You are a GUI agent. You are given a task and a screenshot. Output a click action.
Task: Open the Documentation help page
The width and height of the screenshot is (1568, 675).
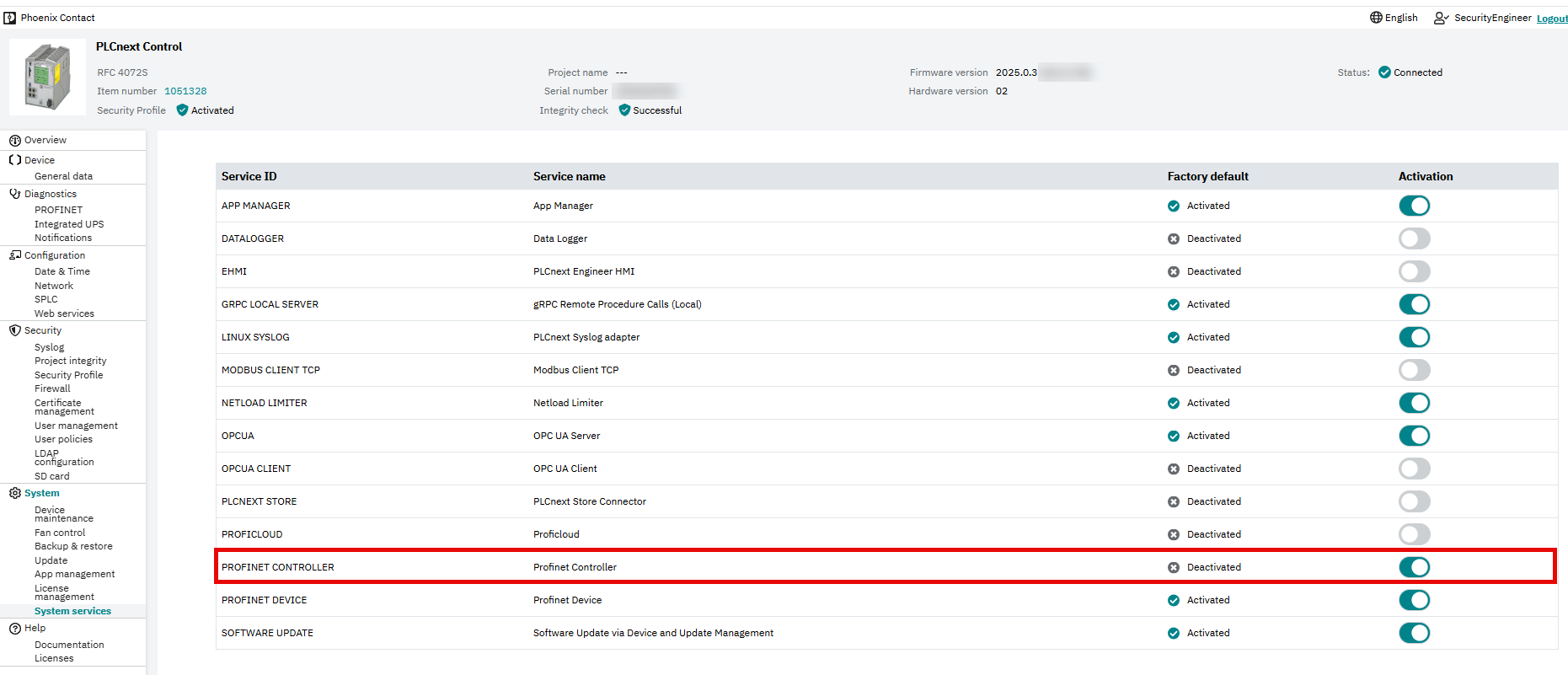[69, 645]
